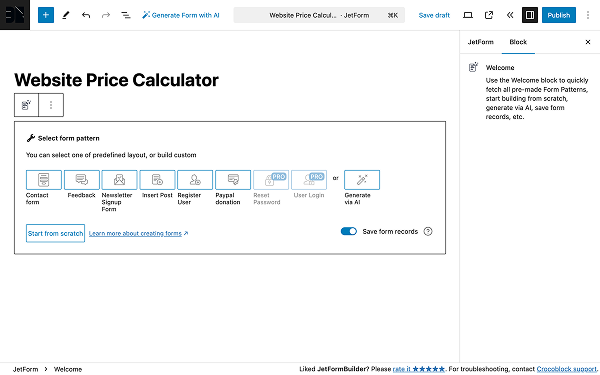This screenshot has width=600, height=375.
Task: Open the laptop preview device icon
Action: click(x=468, y=15)
